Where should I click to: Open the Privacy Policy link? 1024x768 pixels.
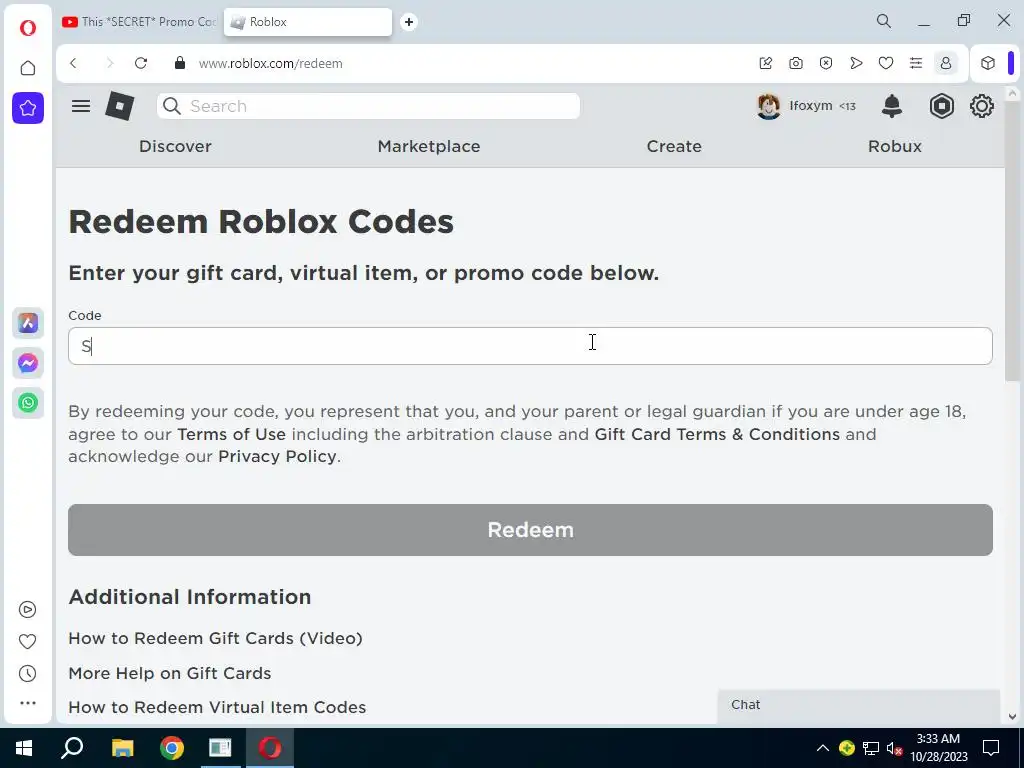278,456
